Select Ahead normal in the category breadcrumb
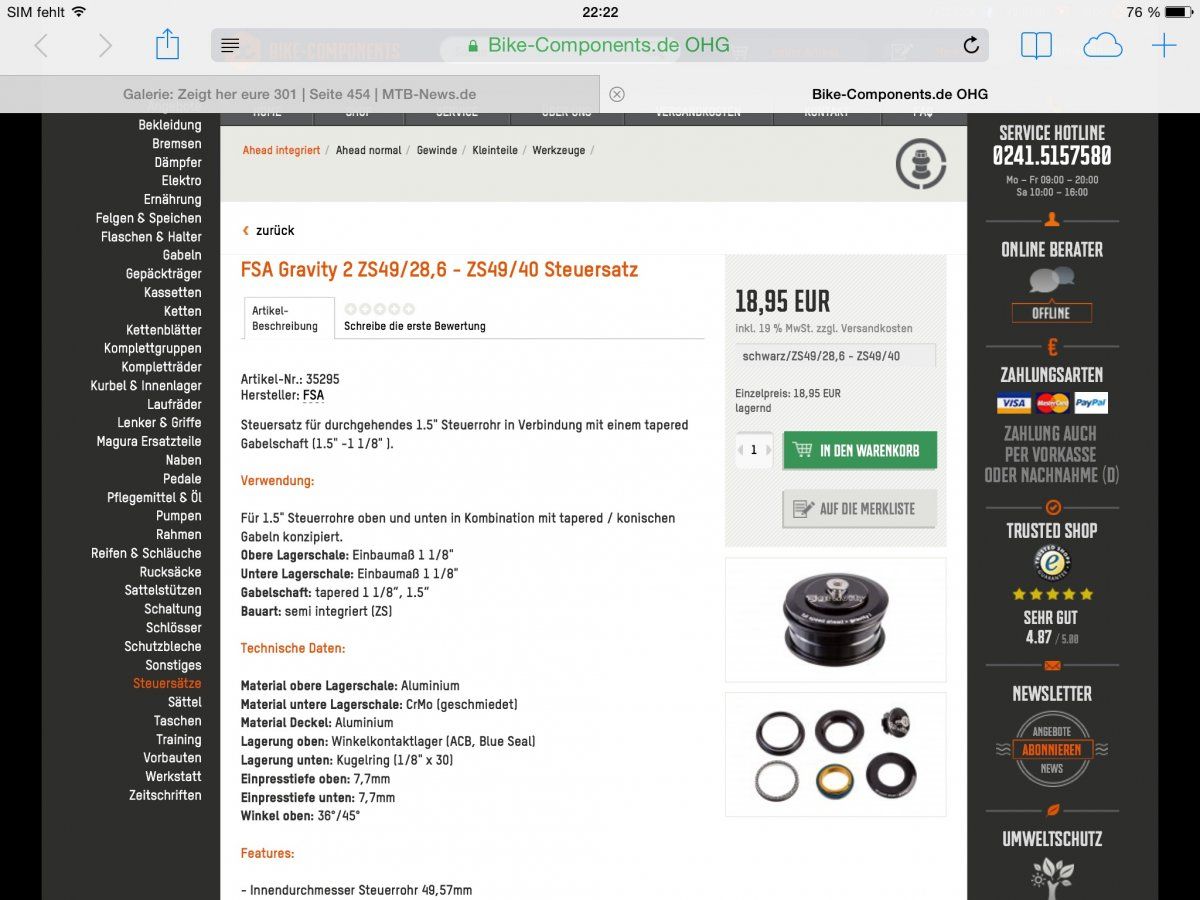1200x900 pixels. coord(368,150)
